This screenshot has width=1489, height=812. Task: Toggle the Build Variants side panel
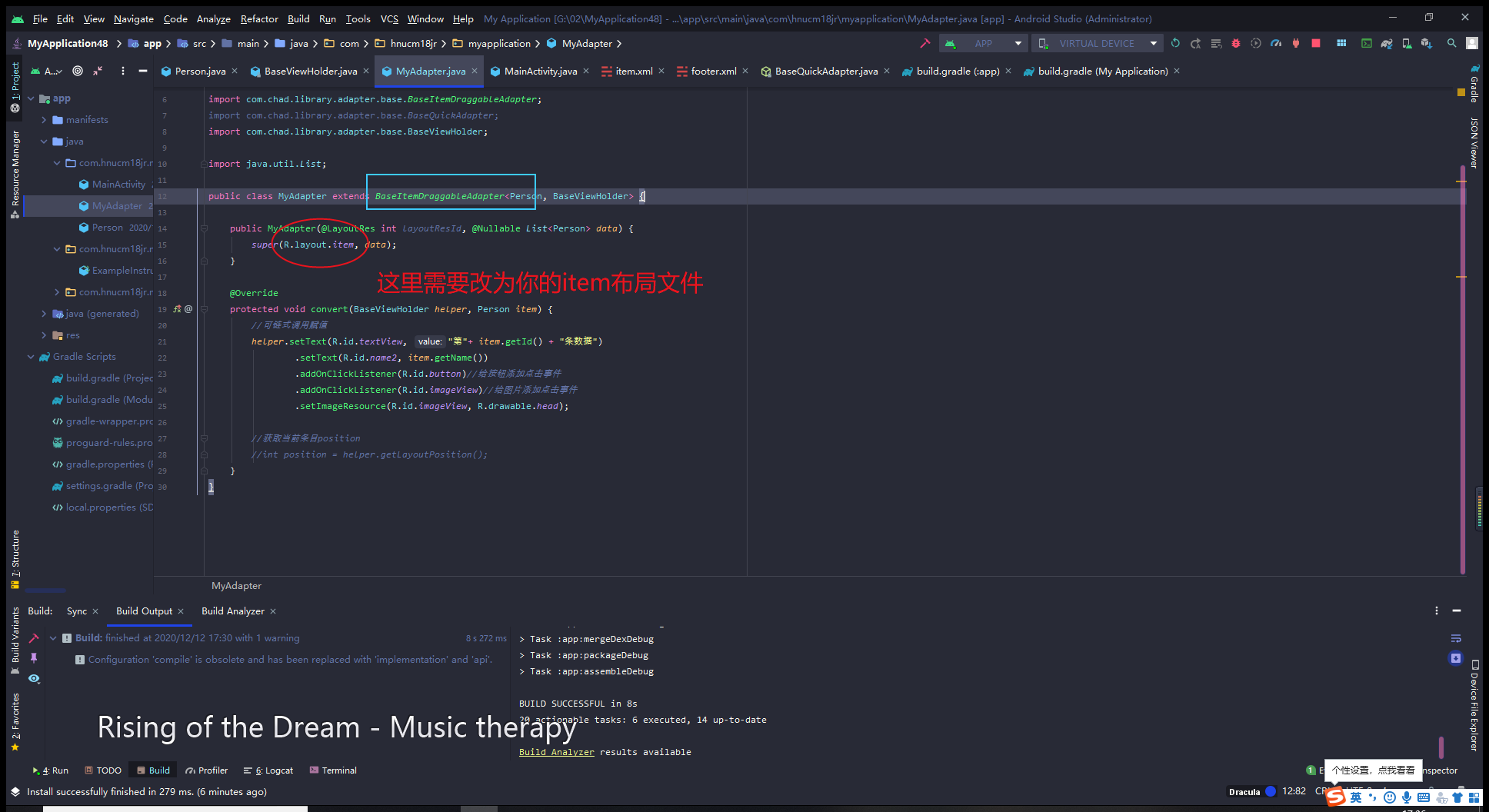pos(15,641)
